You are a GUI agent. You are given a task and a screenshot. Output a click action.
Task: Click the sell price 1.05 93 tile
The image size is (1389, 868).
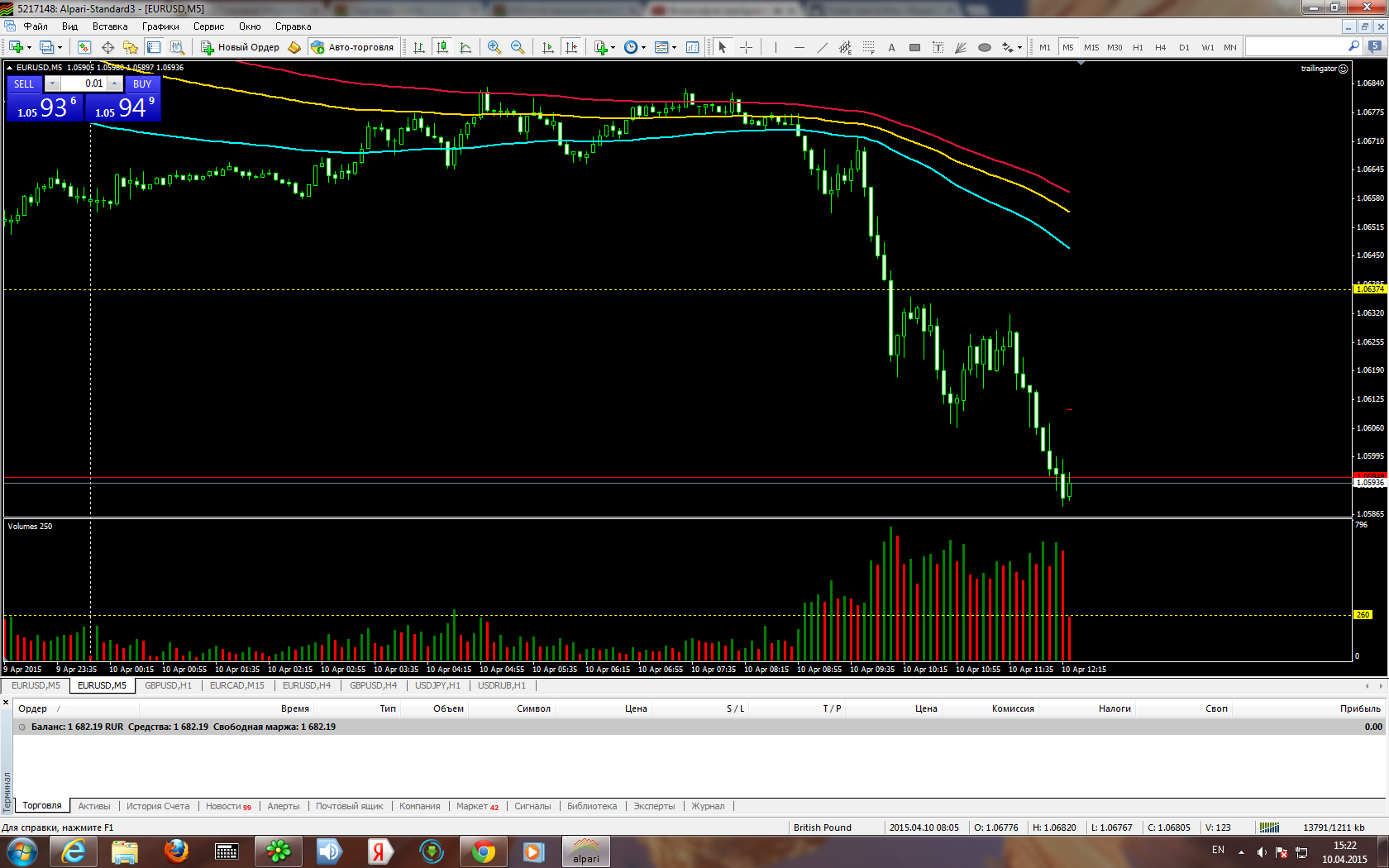click(45, 107)
